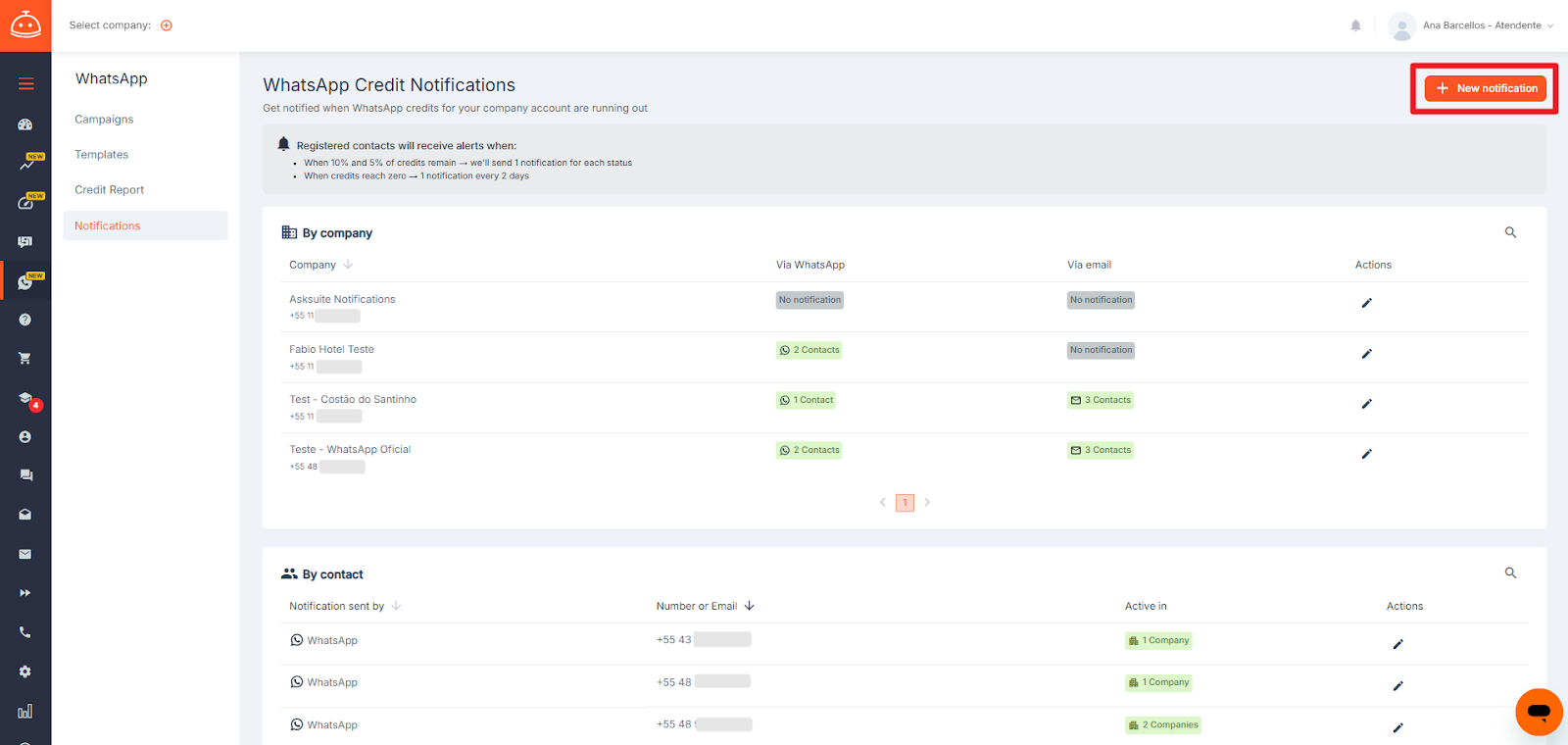Open the Credit Report menu item
The image size is (1568, 745).
click(x=109, y=190)
